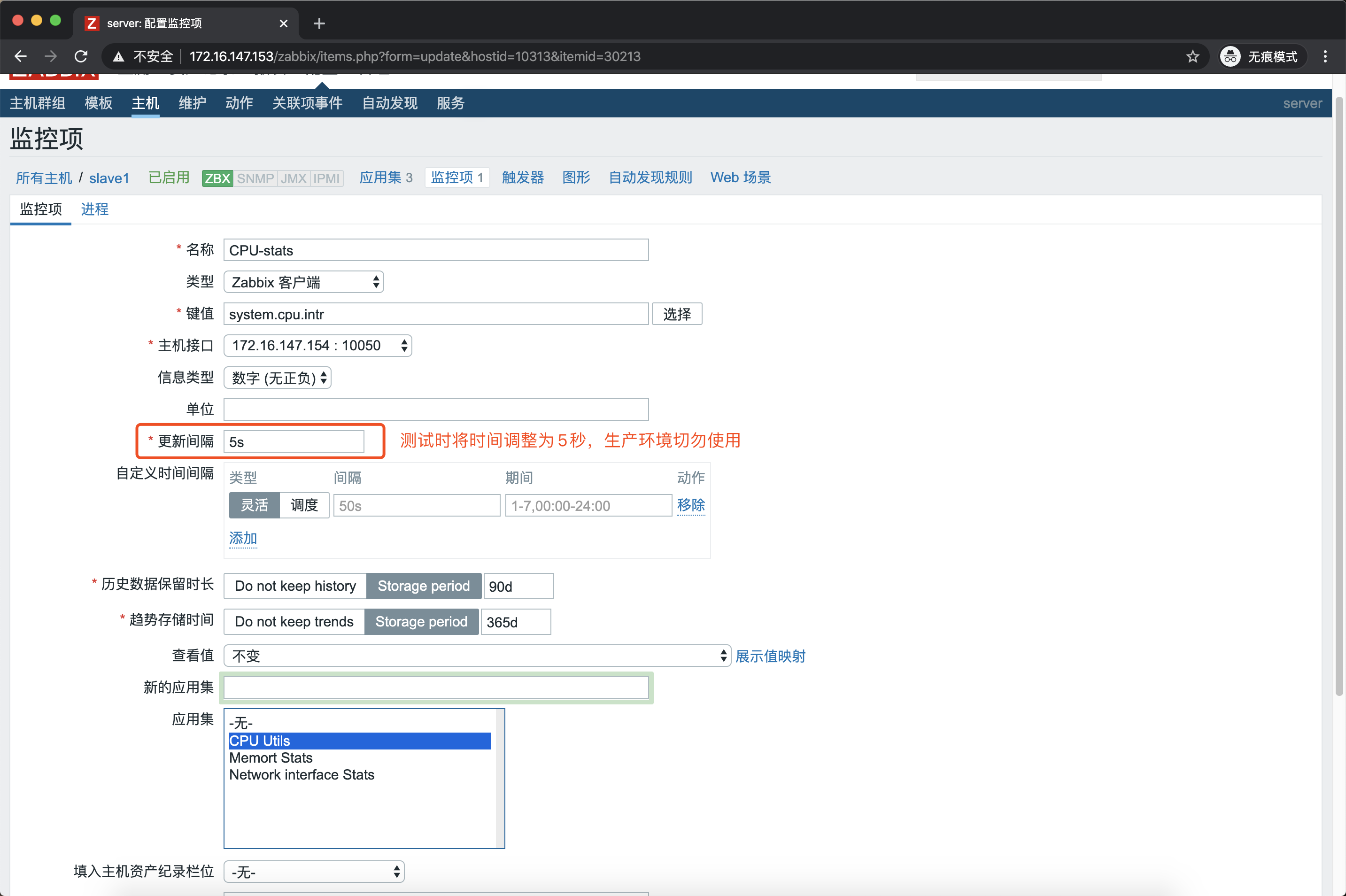Image resolution: width=1346 pixels, height=896 pixels.
Task: Click the not-secure warning icon
Action: tap(118, 56)
